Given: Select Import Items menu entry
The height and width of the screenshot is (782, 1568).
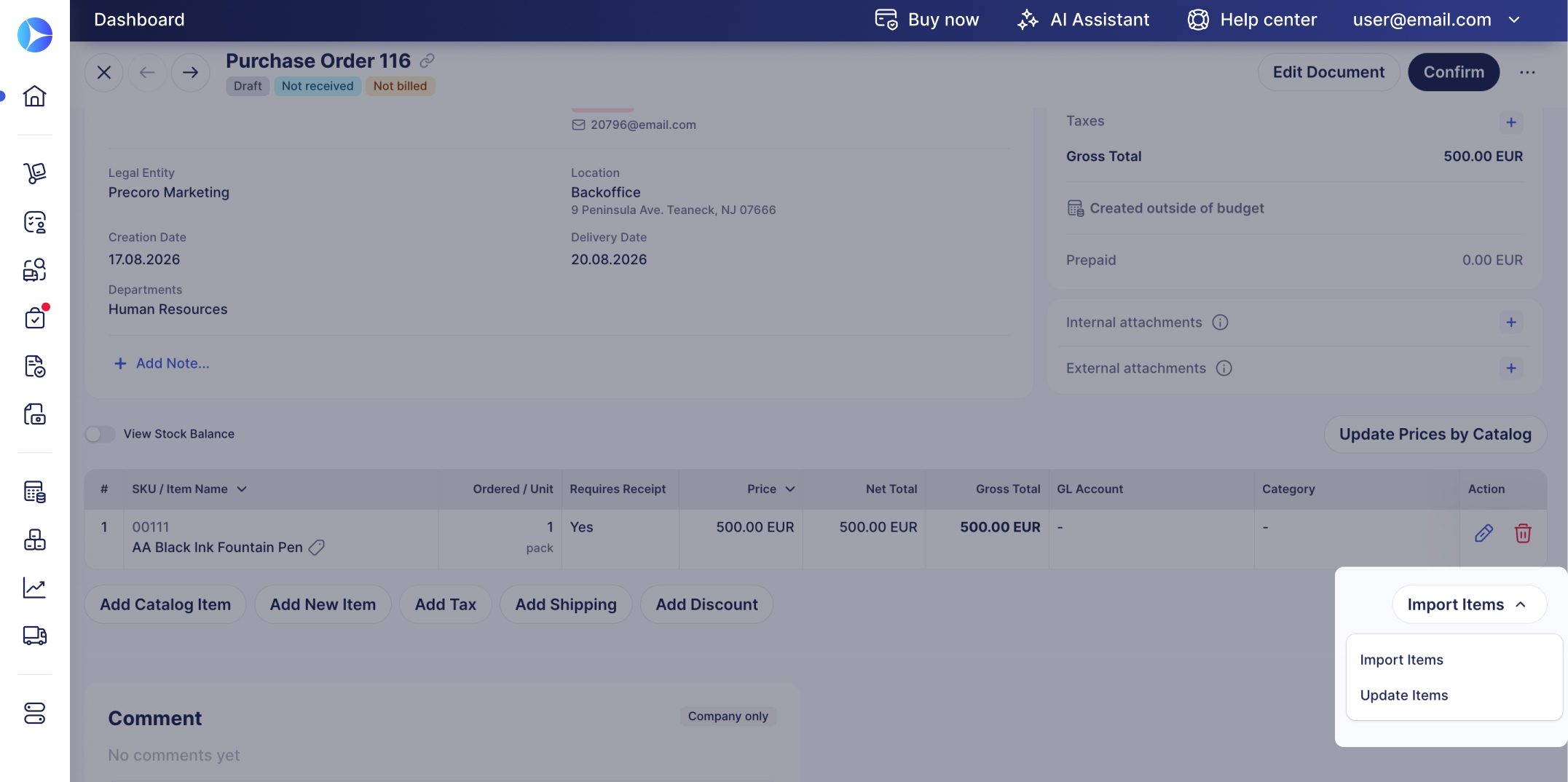Looking at the screenshot, I should (x=1401, y=660).
